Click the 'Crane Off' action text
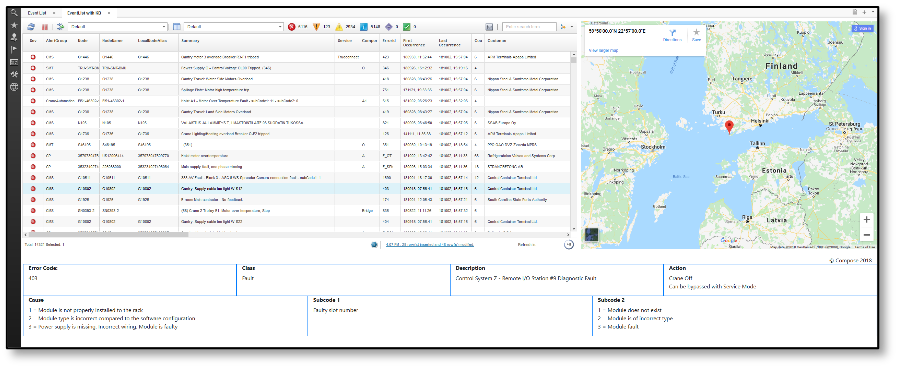The height and width of the screenshot is (368, 898). 680,278
